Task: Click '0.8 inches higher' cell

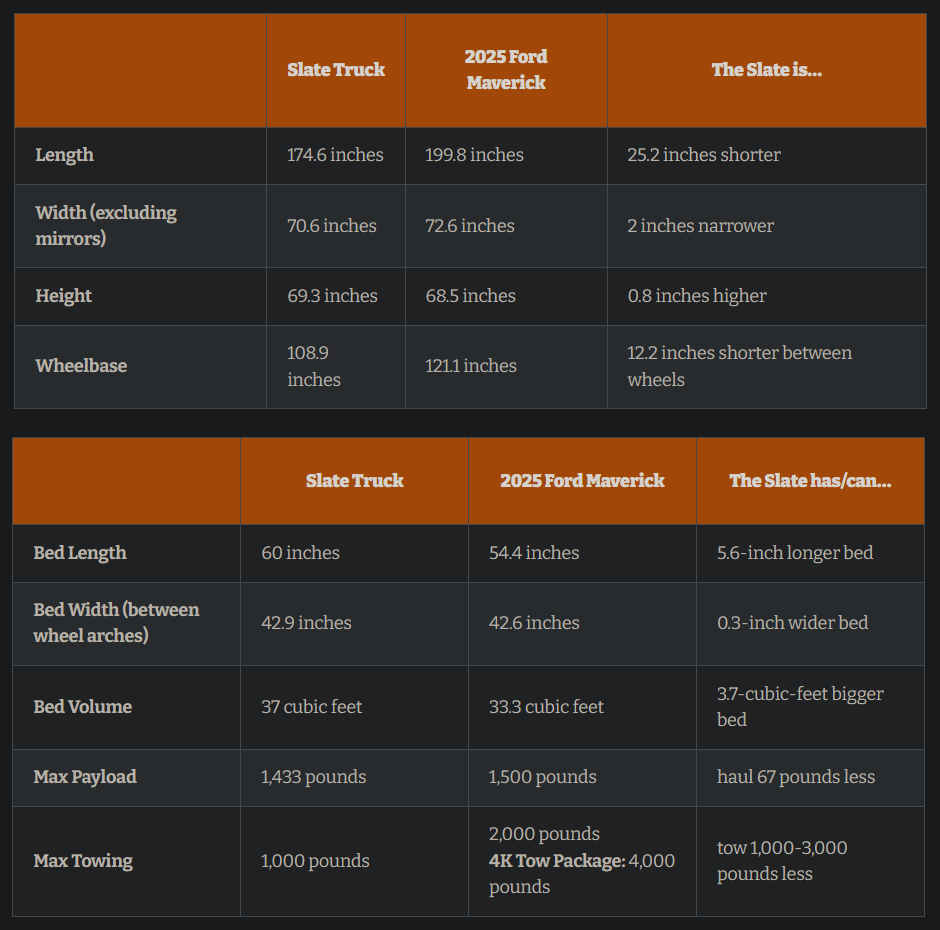Action: click(697, 296)
